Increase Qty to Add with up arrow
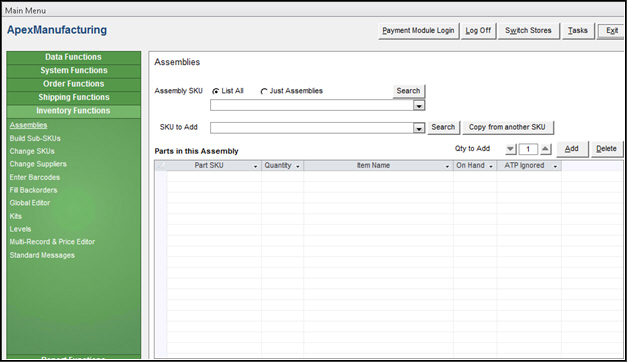This screenshot has height=362, width=627. click(x=545, y=149)
